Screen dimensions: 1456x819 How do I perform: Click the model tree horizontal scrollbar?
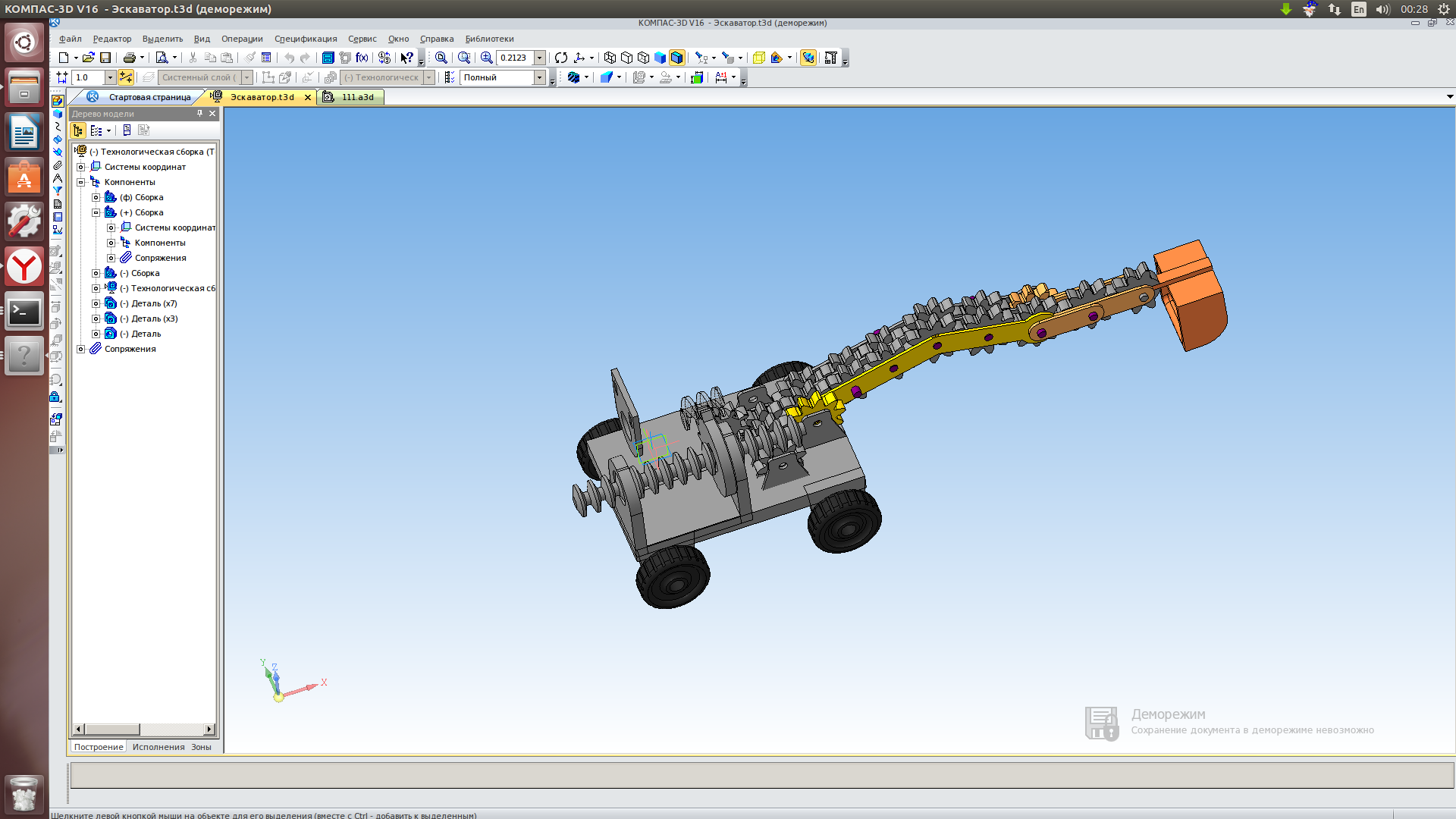coord(144,730)
